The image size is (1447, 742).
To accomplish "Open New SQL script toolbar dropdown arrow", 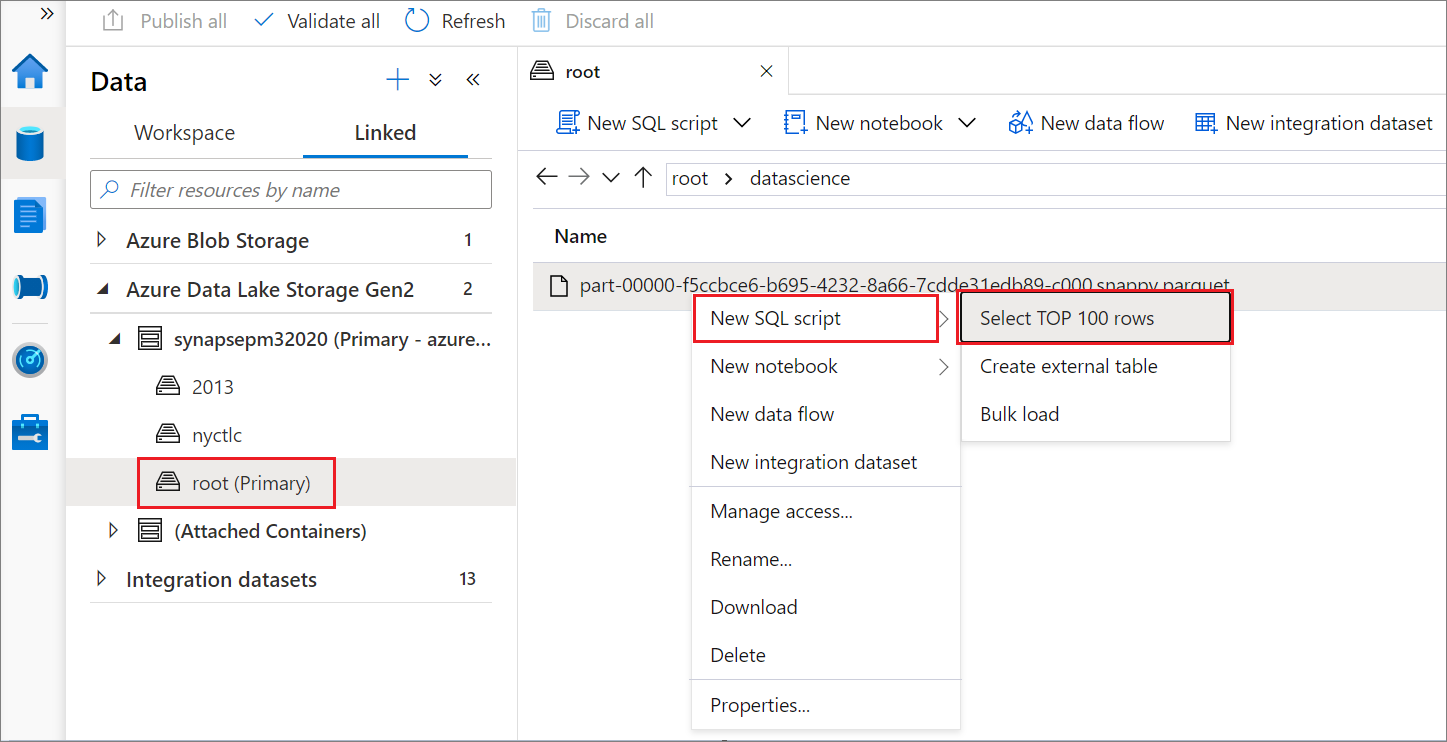I will point(742,123).
